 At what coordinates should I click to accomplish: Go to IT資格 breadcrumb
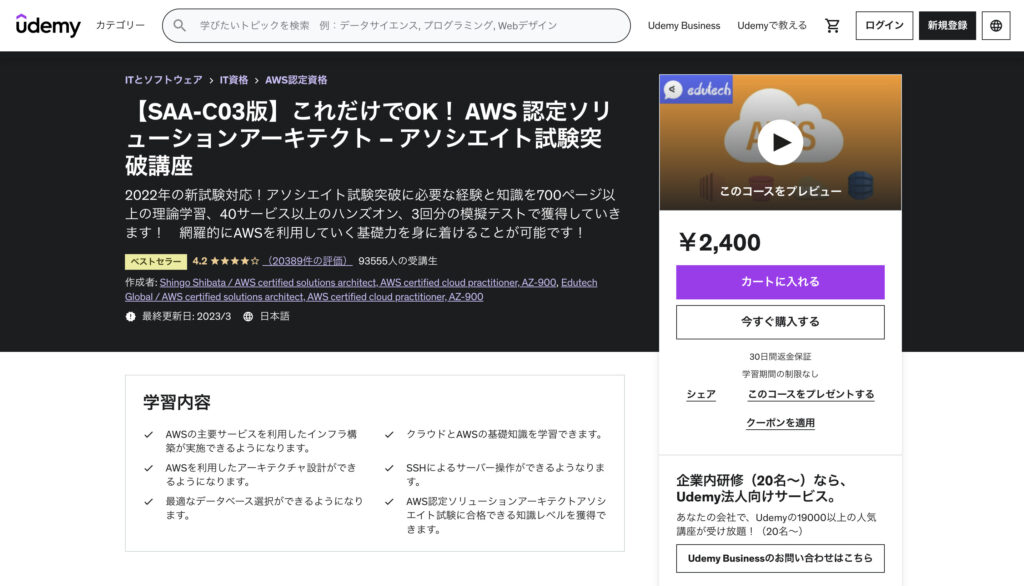point(234,80)
